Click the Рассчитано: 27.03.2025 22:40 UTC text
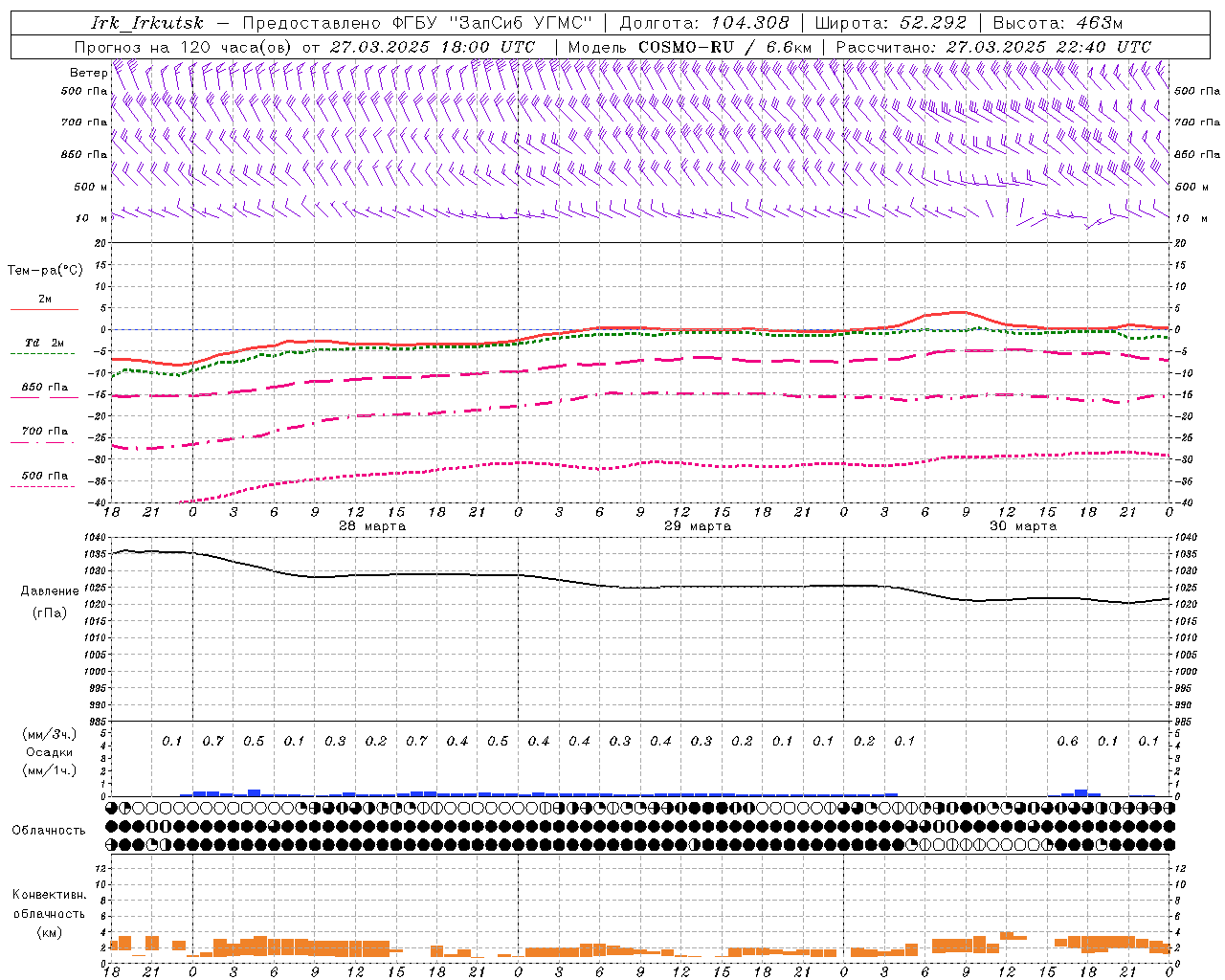This screenshot has height=980, width=1225. (993, 47)
